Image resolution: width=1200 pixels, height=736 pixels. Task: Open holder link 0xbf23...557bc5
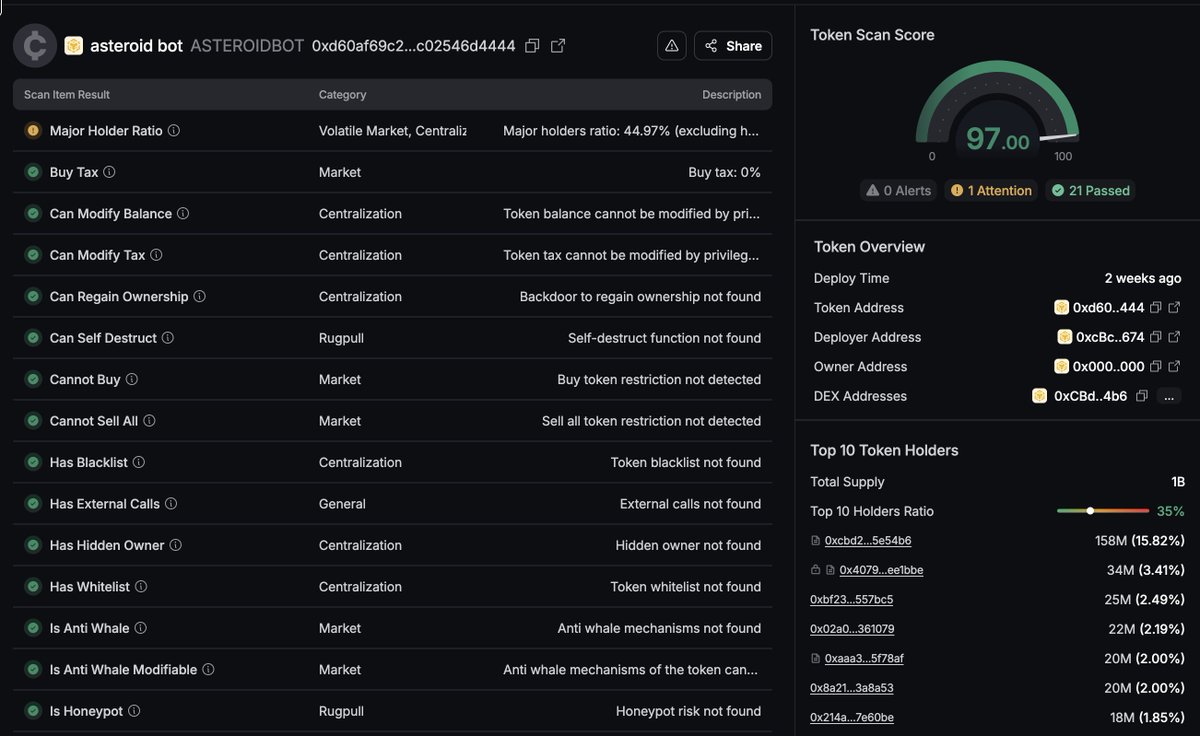[x=851, y=599]
